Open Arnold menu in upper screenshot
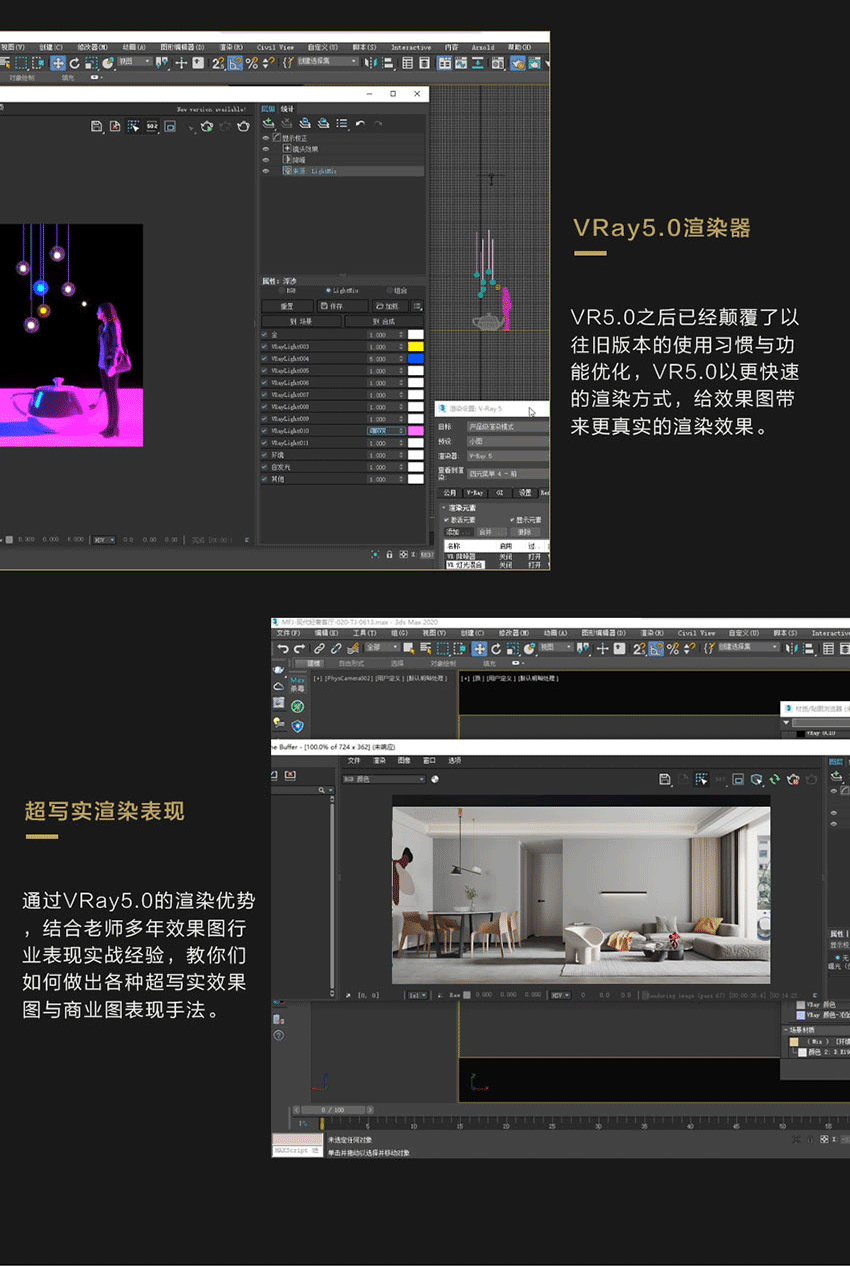 tap(483, 47)
